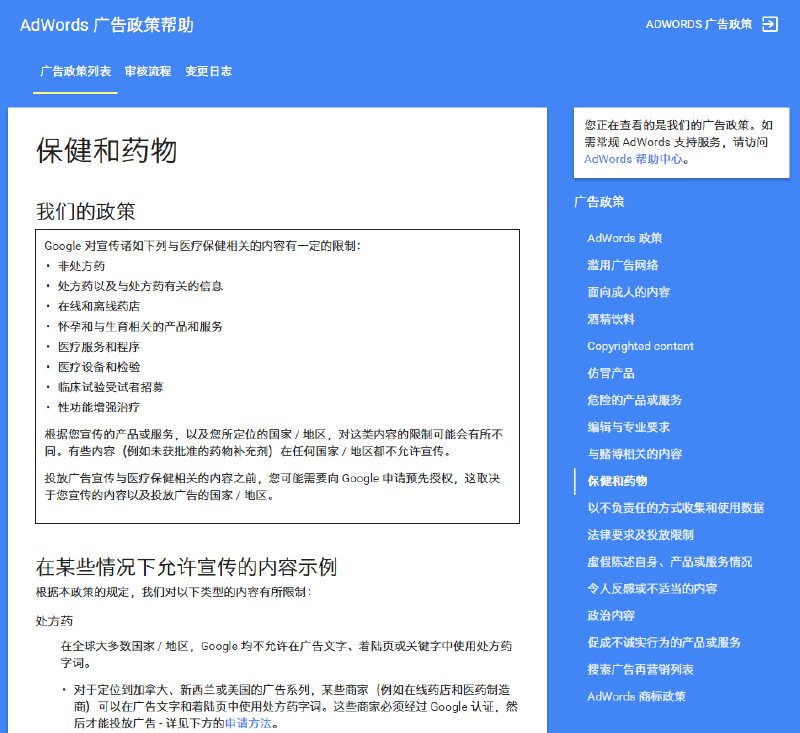The width and height of the screenshot is (800, 733).
Task: Open 搜索广告再营销列表 policy link
Action: (640, 670)
